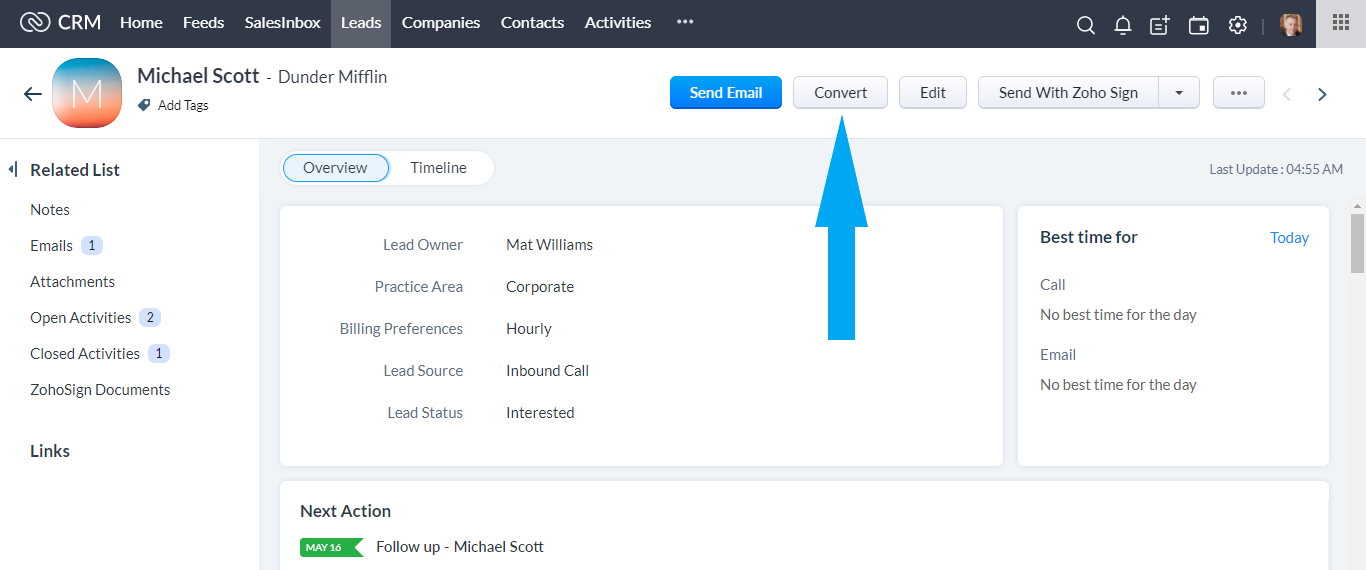
Task: Click the tag icon beside Add Tags
Action: coord(144,105)
